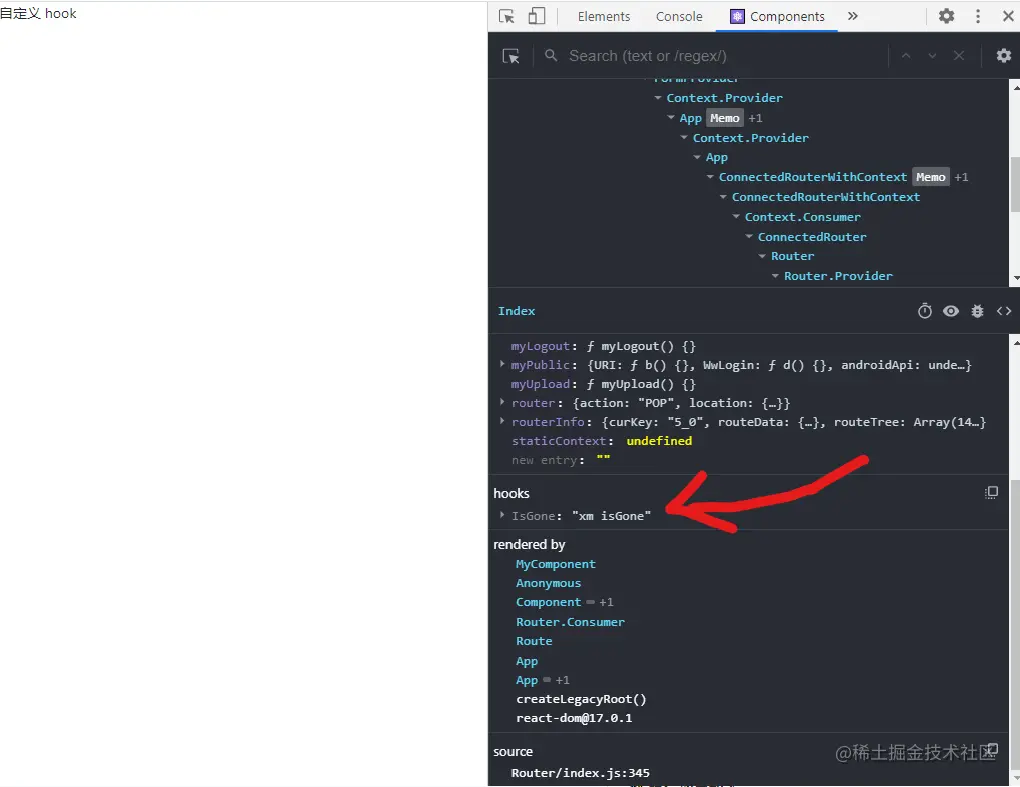Collapse the top Context.Provider node
The width and height of the screenshot is (1020, 787).
[x=658, y=98]
